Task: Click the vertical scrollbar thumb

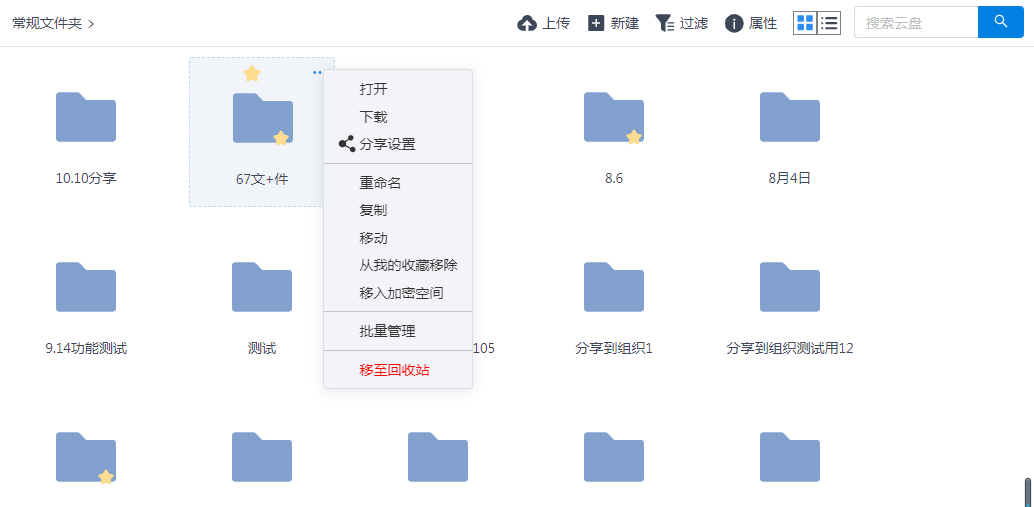Action: point(1027,491)
